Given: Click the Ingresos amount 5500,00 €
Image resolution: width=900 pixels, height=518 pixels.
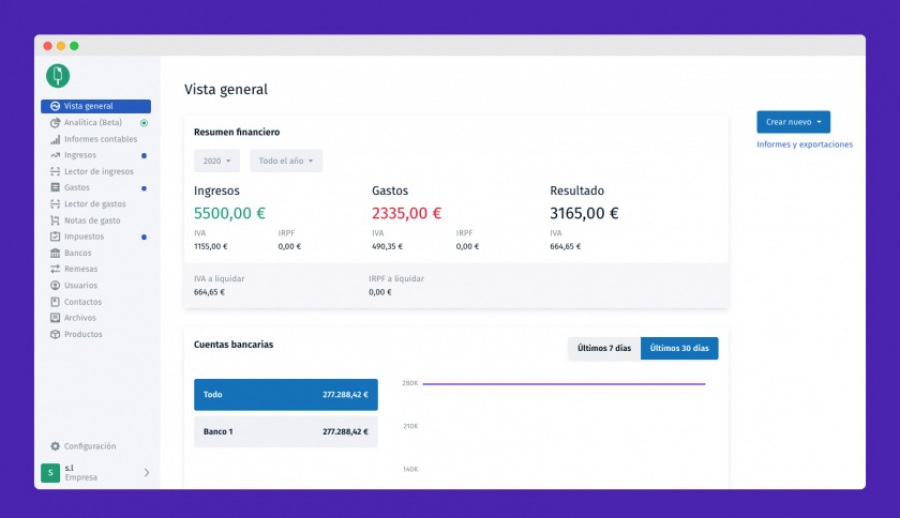Looking at the screenshot, I should 230,213.
